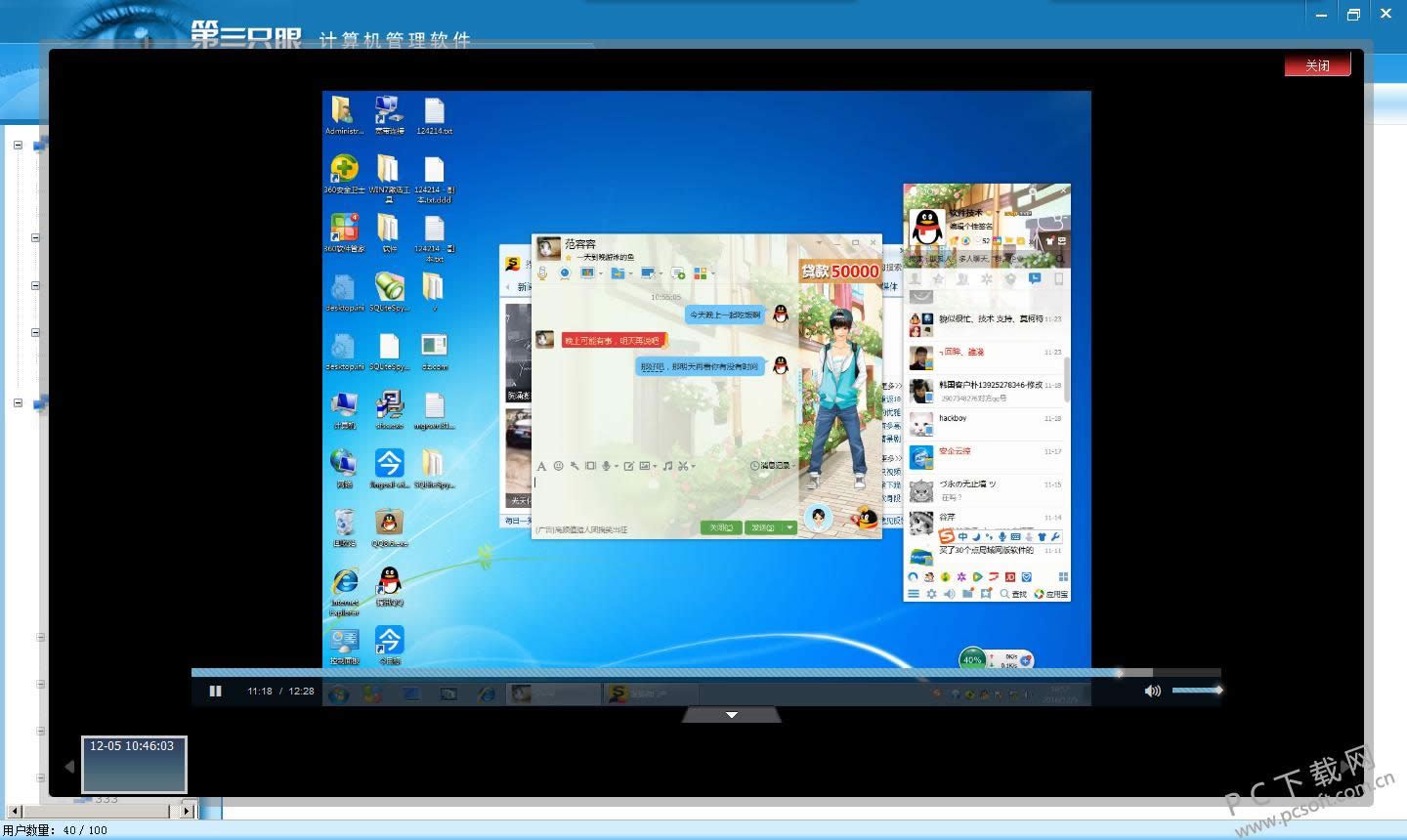Viewport: 1407px width, 840px height.
Task: Click the chat text input area
Action: coord(664,497)
